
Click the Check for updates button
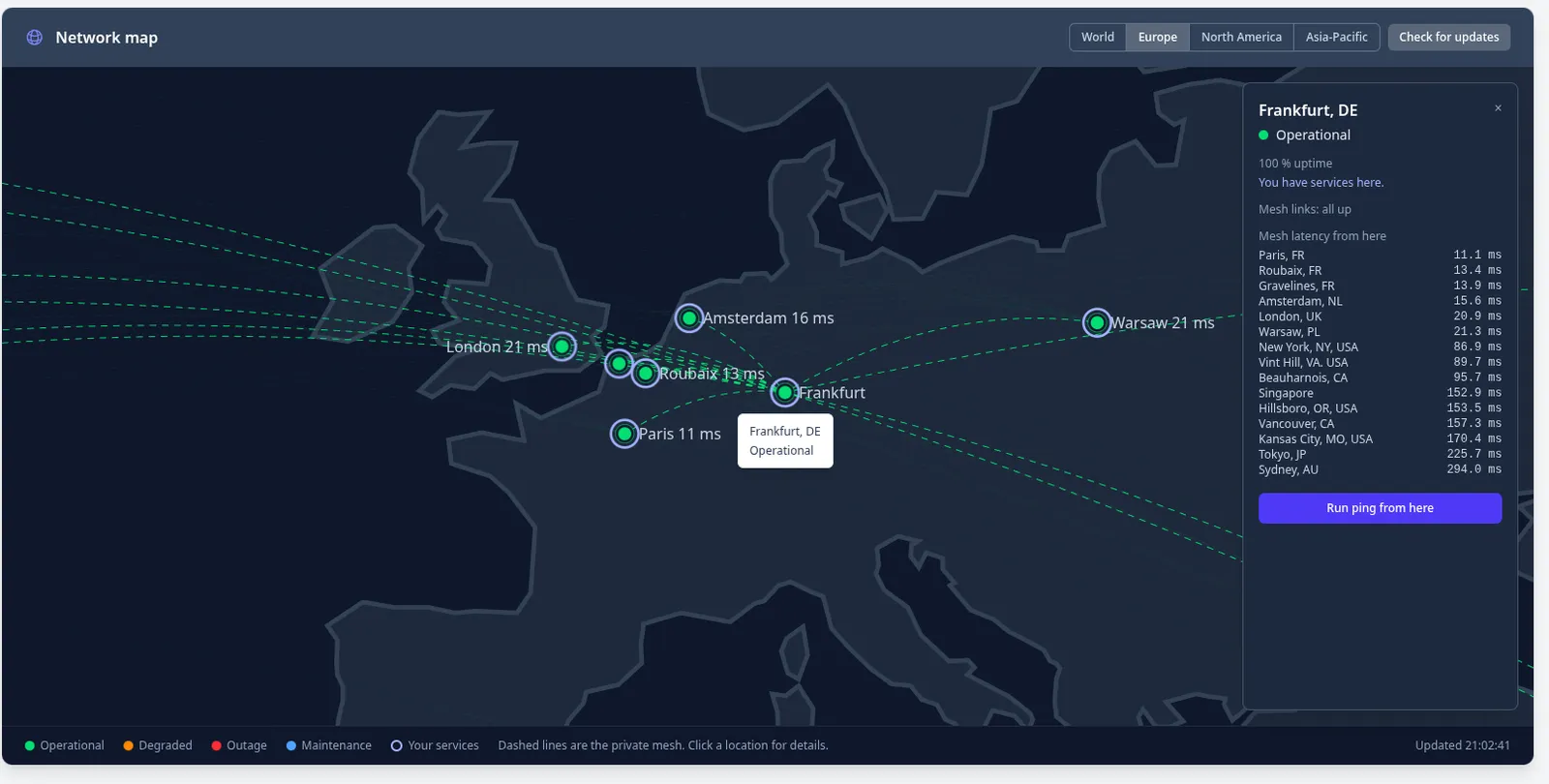[x=1448, y=37]
